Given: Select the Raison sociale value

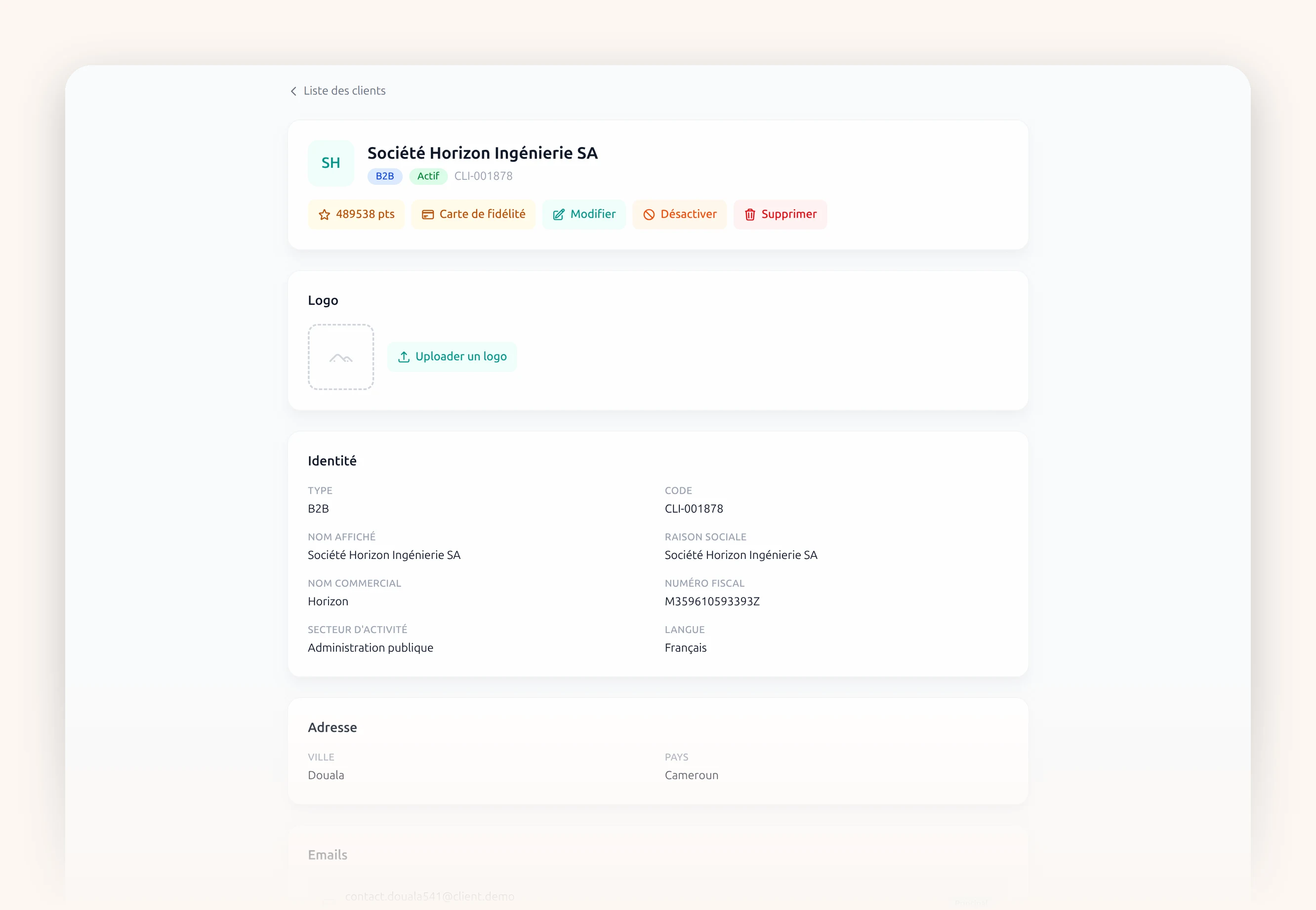Looking at the screenshot, I should click(x=741, y=555).
